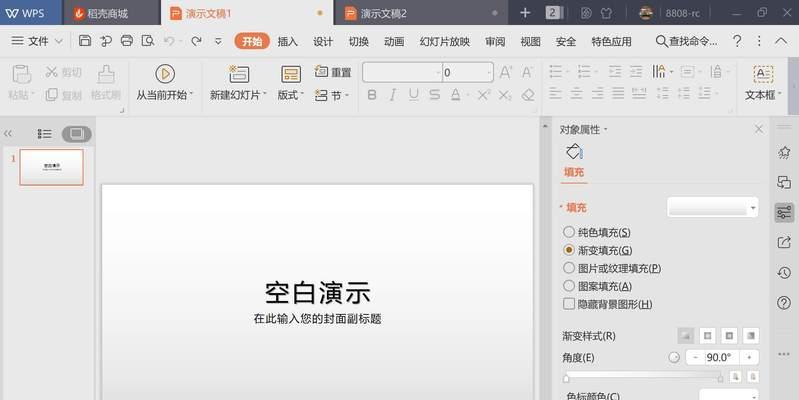Open Help question mark in right sidebar

pyautogui.click(x=784, y=303)
